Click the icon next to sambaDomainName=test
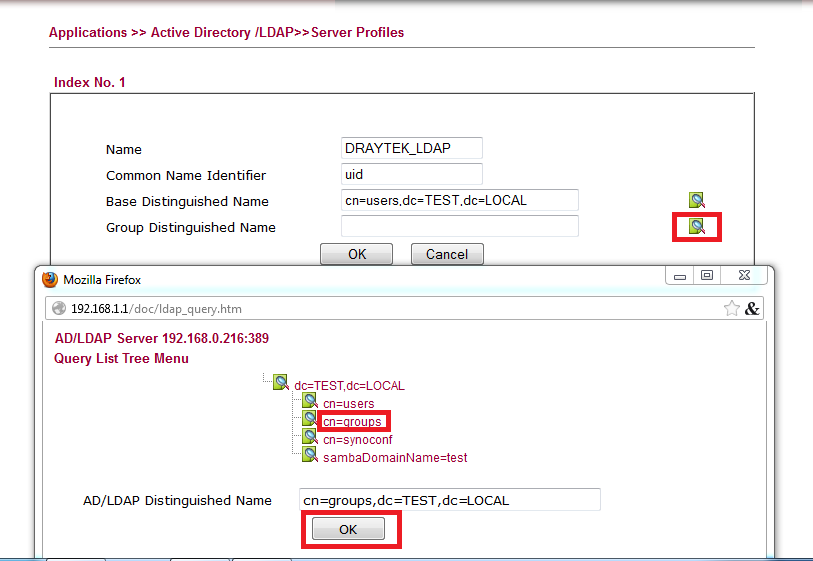Screen dimensions: 813x561 (310, 456)
